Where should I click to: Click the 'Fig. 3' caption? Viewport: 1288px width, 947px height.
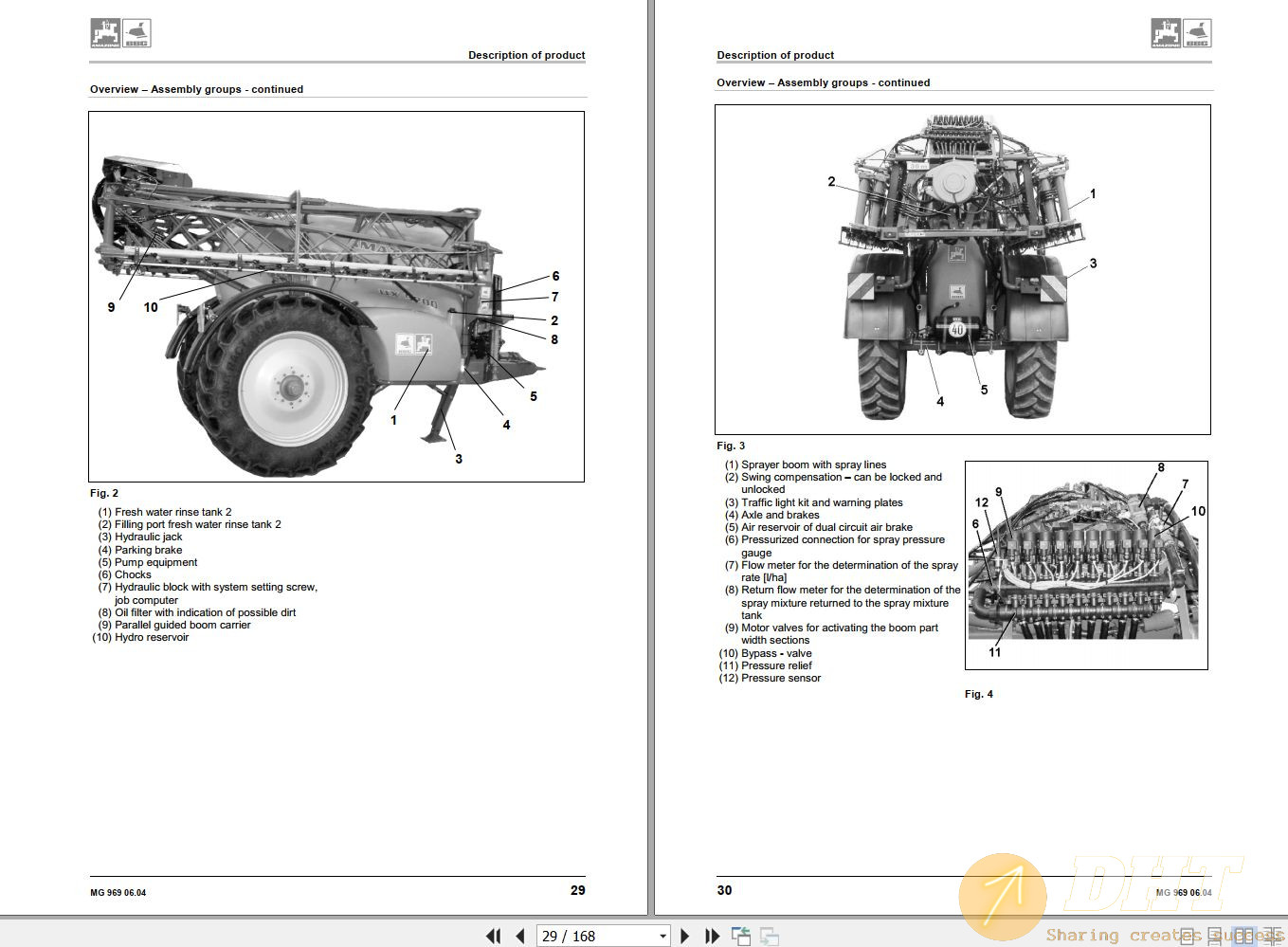coord(731,446)
